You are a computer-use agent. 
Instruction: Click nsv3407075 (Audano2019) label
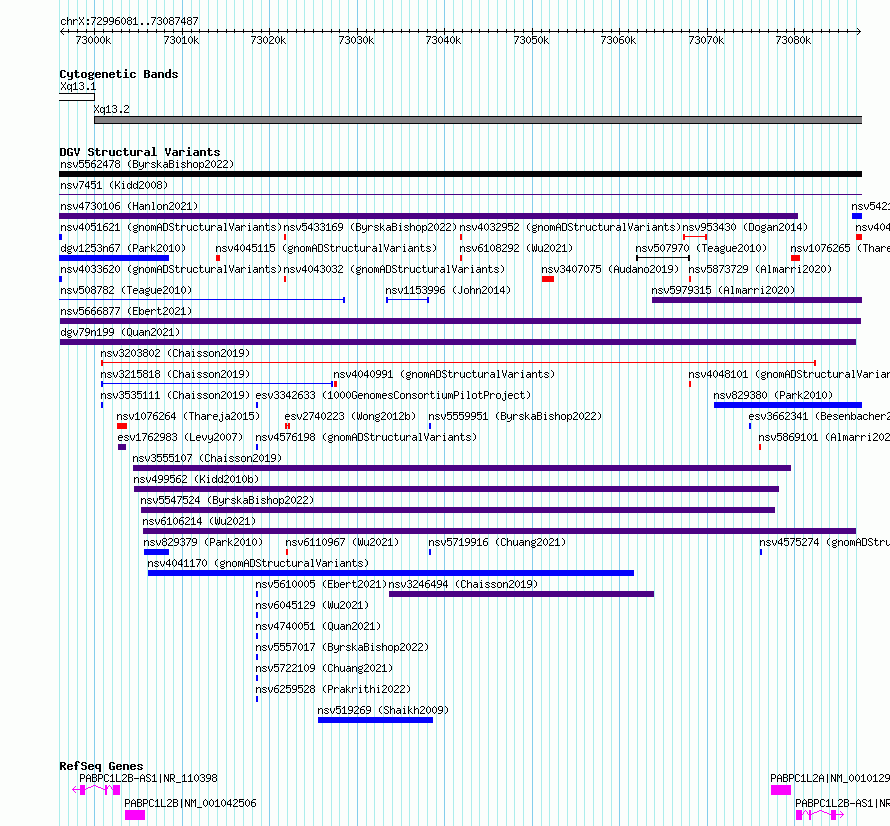610,269
